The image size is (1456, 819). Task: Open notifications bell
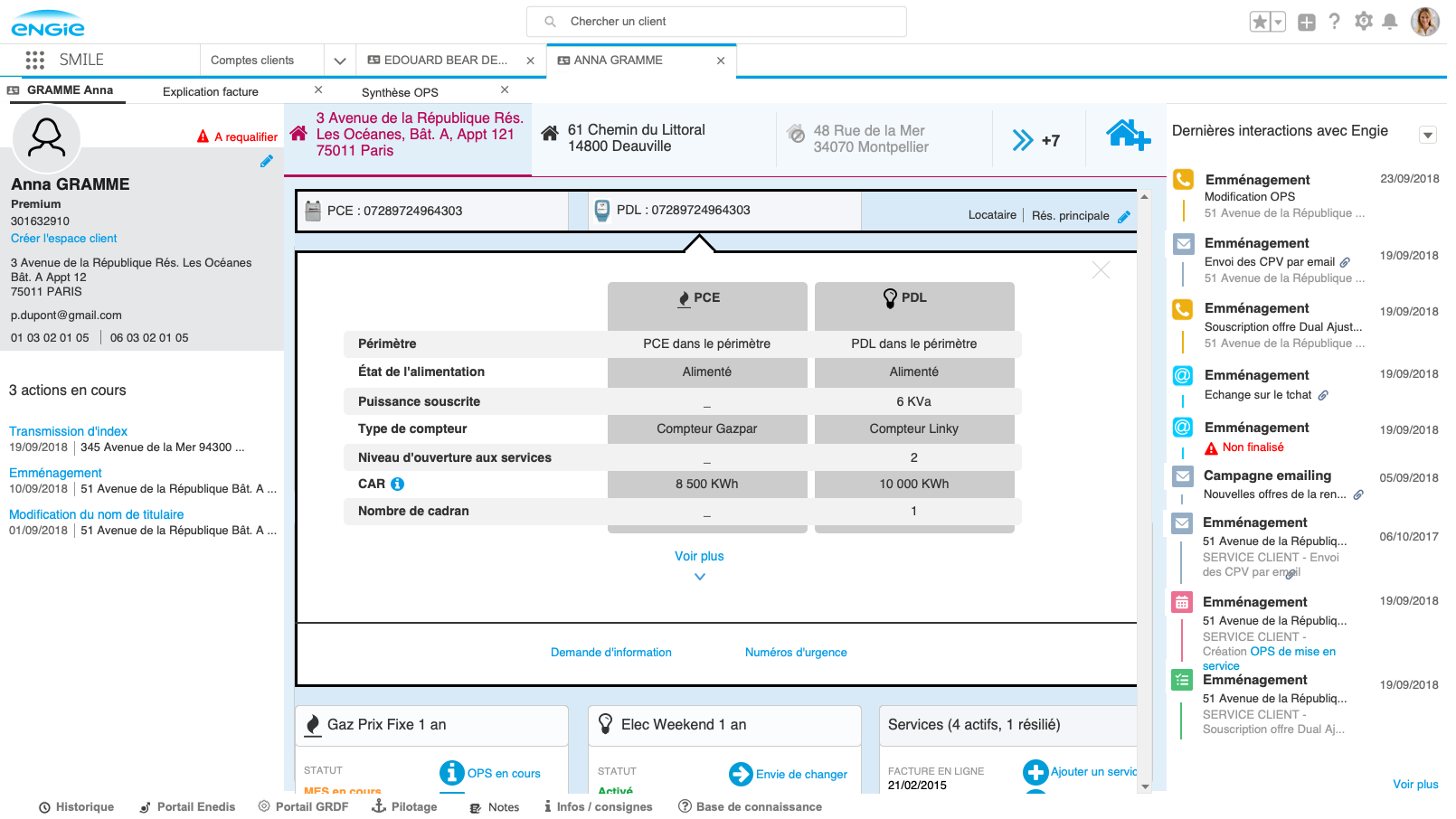[1391, 21]
